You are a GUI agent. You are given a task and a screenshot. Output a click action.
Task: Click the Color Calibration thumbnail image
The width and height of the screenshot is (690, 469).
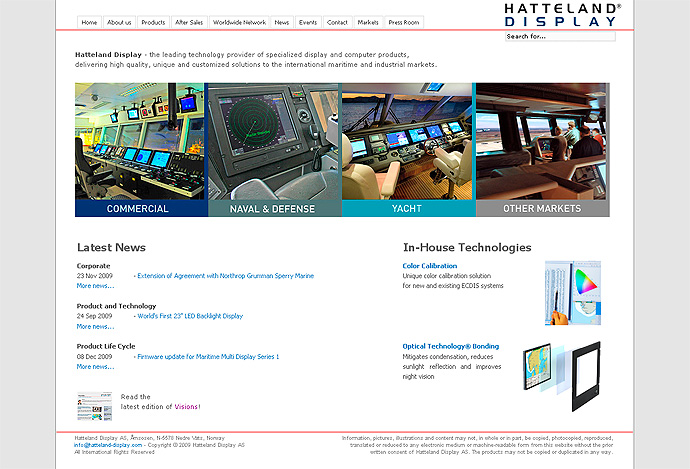pos(572,292)
